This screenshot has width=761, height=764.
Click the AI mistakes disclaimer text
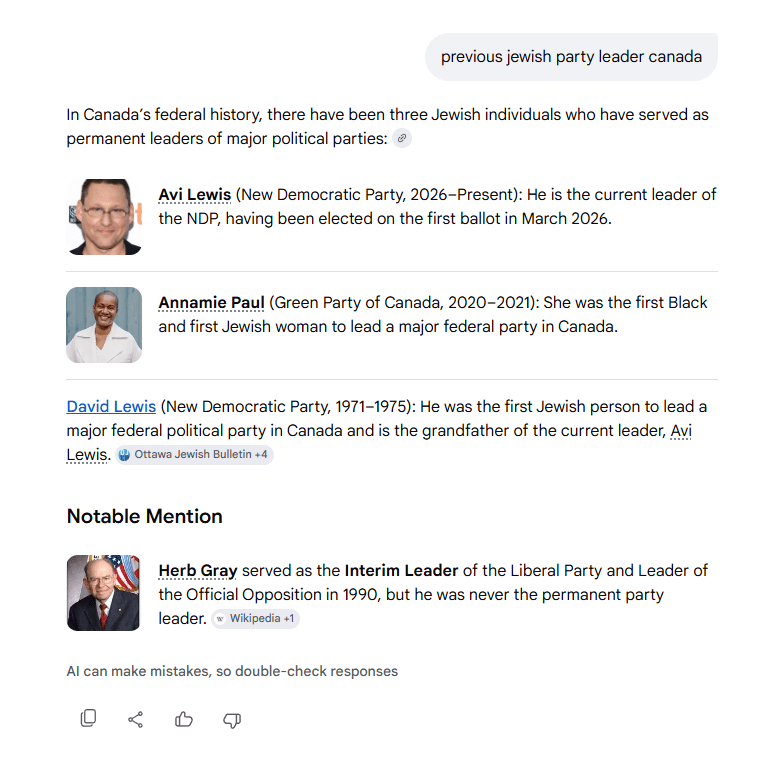point(232,671)
